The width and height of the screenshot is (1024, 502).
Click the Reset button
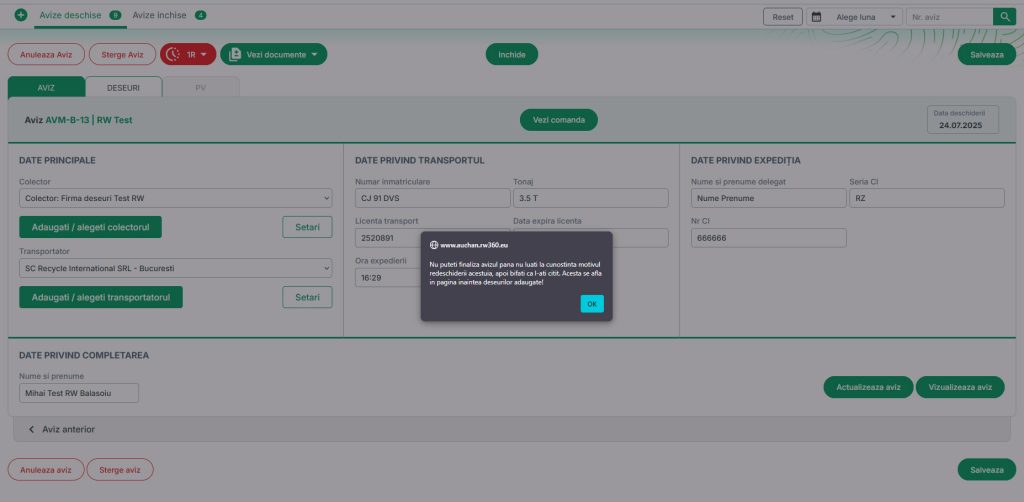coord(783,17)
